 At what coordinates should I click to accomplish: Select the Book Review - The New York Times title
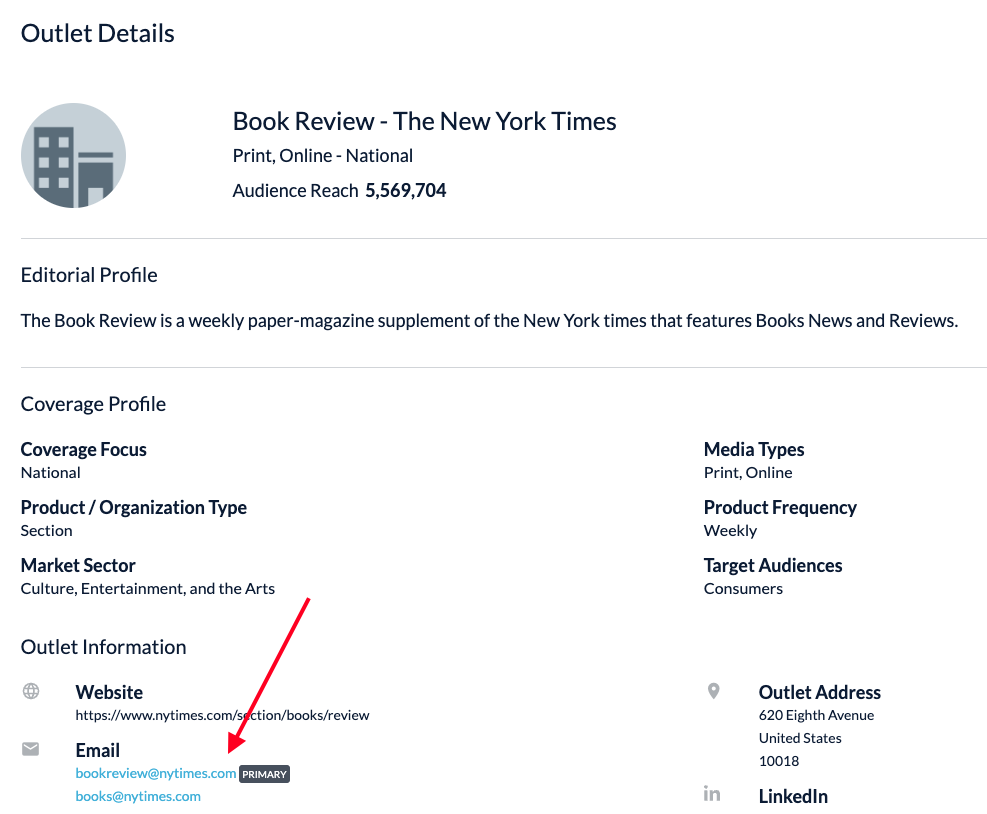(x=424, y=122)
